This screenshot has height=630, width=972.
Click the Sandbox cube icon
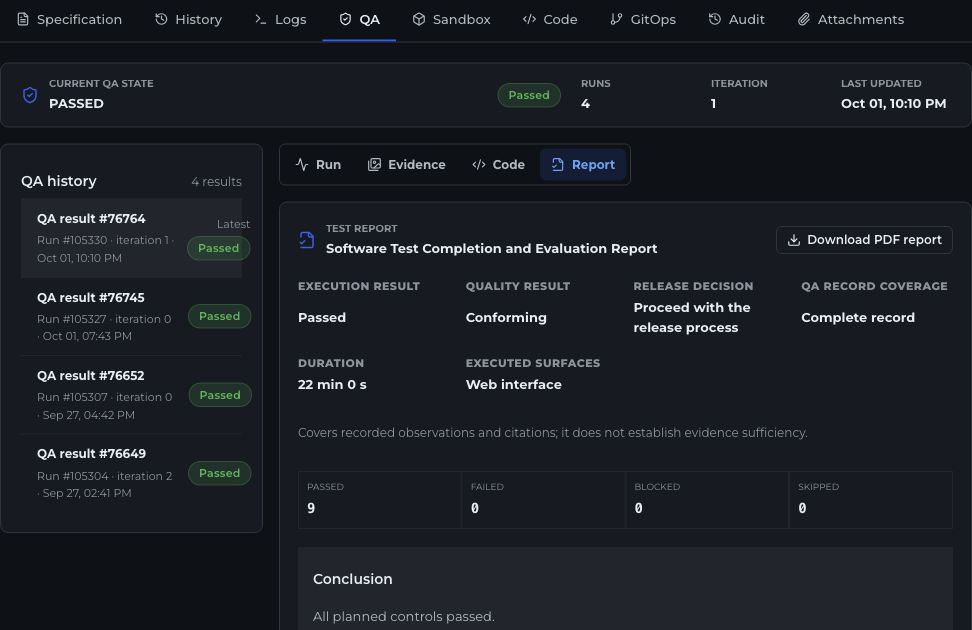(419, 19)
